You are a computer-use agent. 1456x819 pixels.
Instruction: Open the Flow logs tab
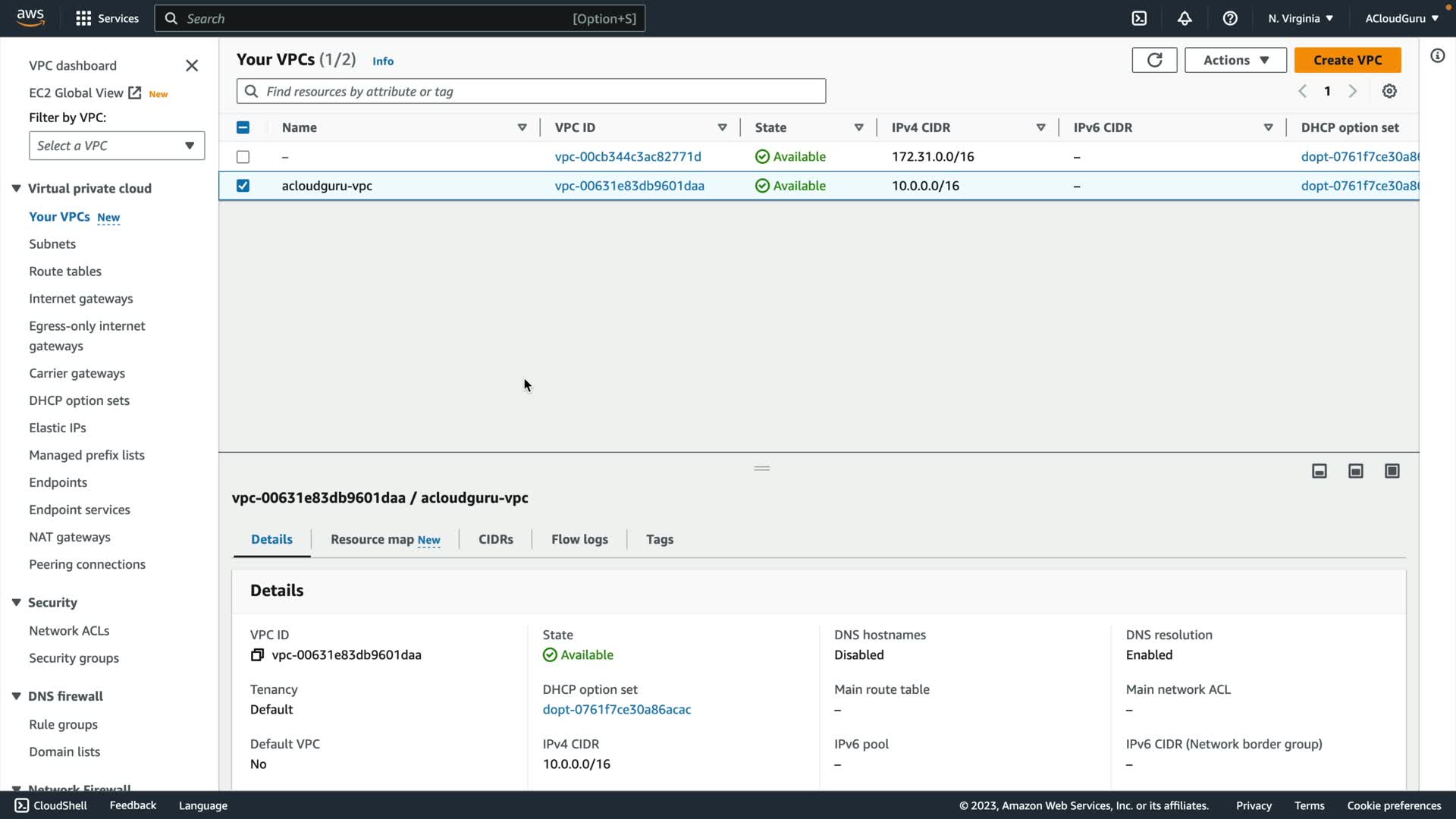tap(579, 539)
